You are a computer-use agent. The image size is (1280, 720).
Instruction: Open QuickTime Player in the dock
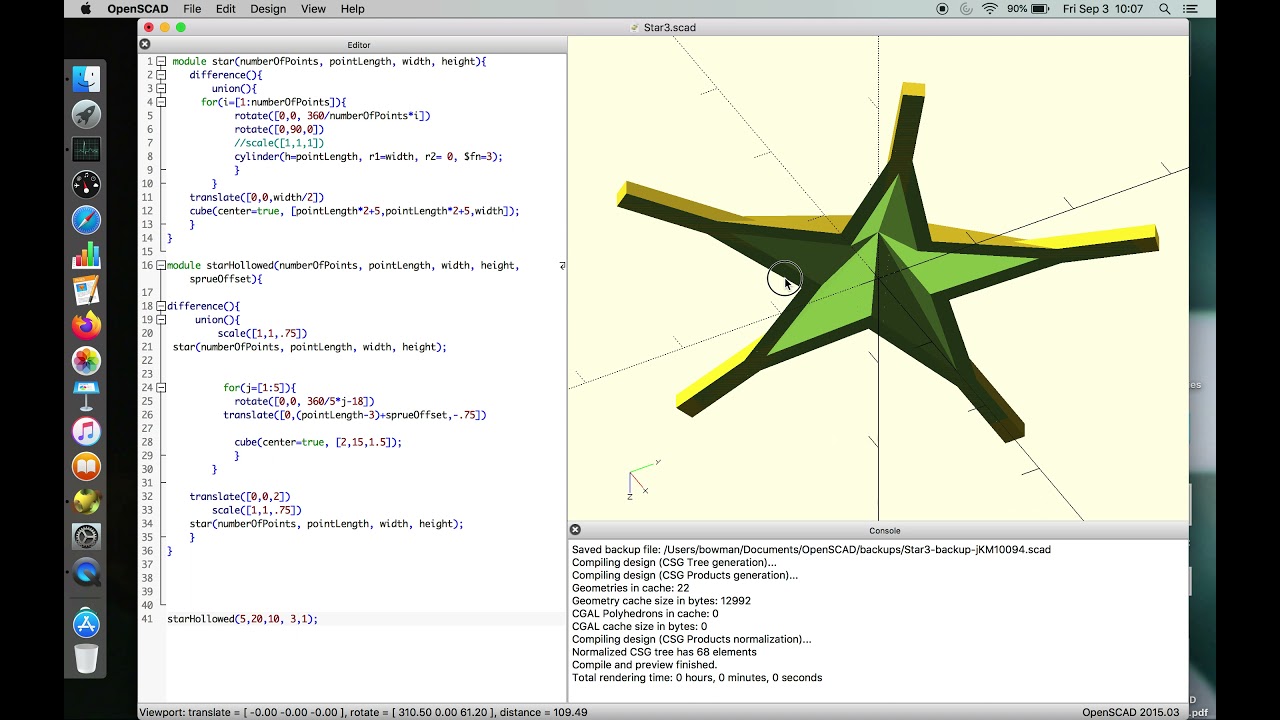(x=86, y=573)
